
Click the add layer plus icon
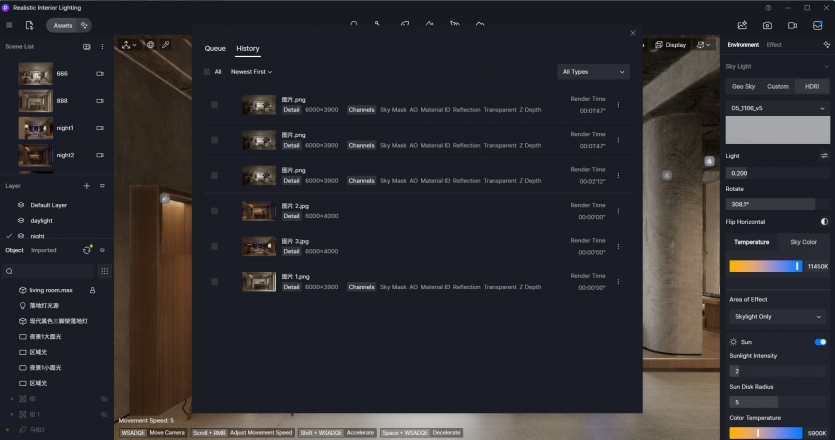click(x=87, y=186)
